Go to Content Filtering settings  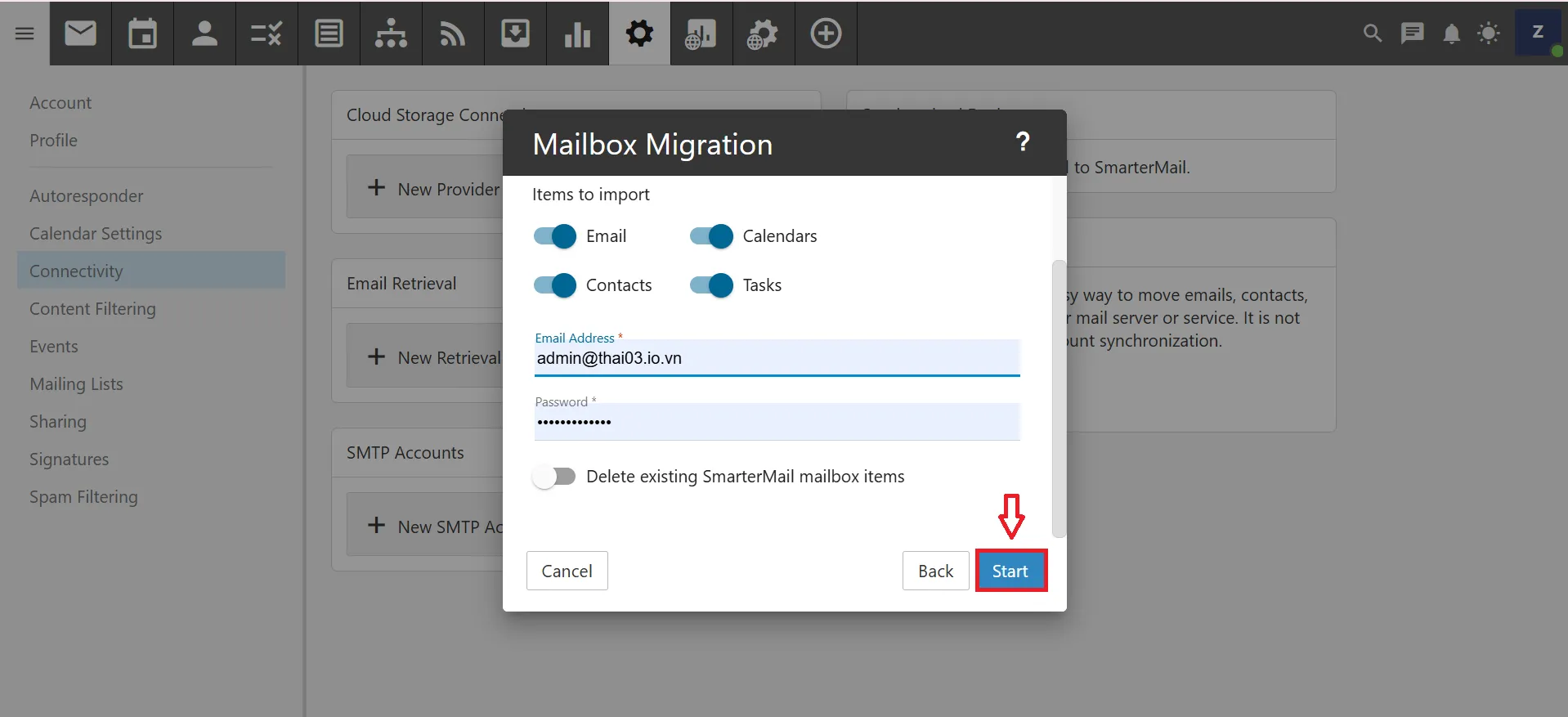click(92, 309)
